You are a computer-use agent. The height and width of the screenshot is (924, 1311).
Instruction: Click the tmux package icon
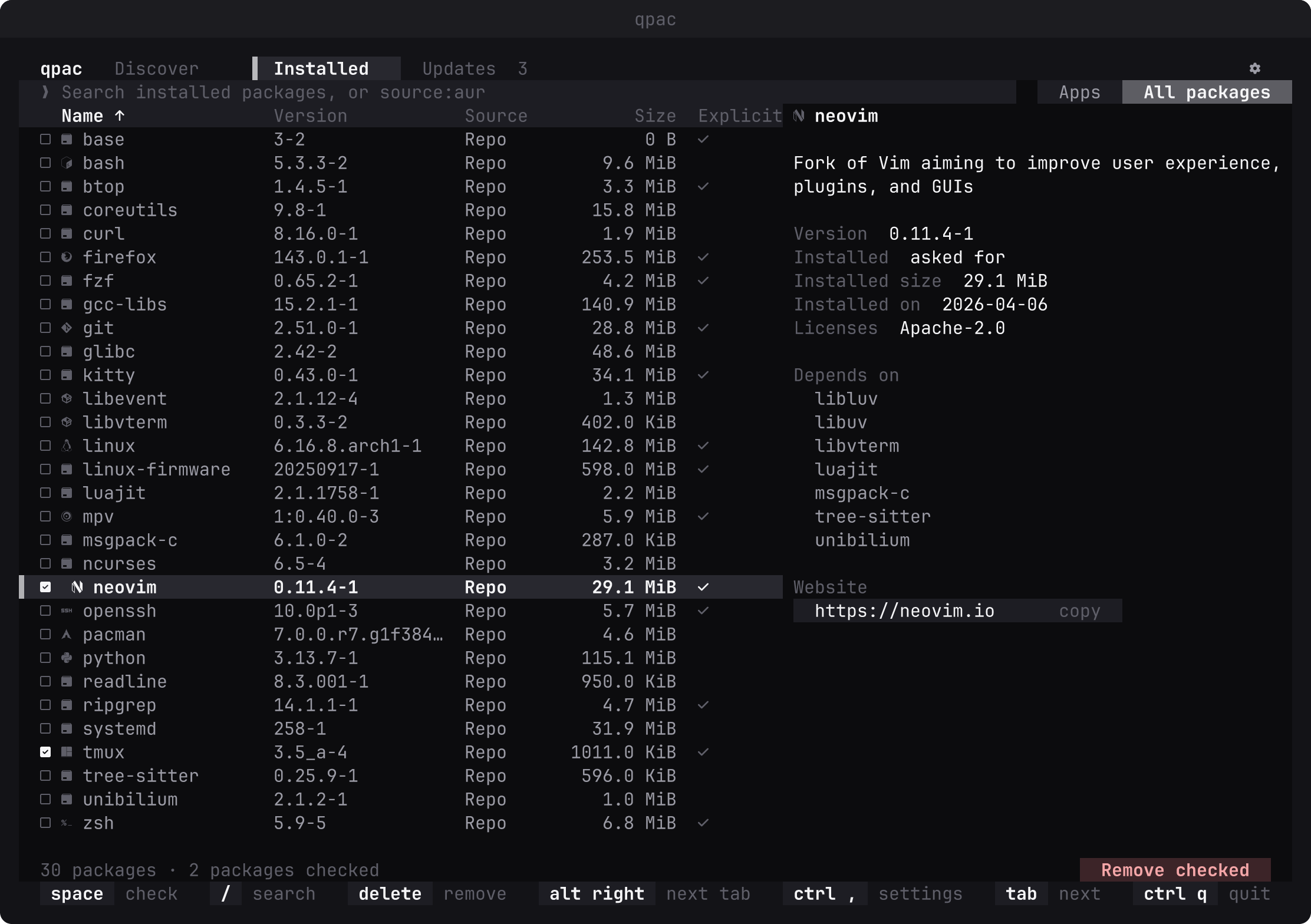tap(67, 752)
